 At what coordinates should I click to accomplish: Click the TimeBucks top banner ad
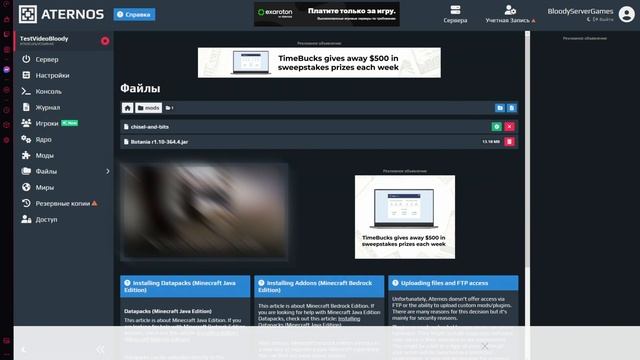(x=319, y=62)
